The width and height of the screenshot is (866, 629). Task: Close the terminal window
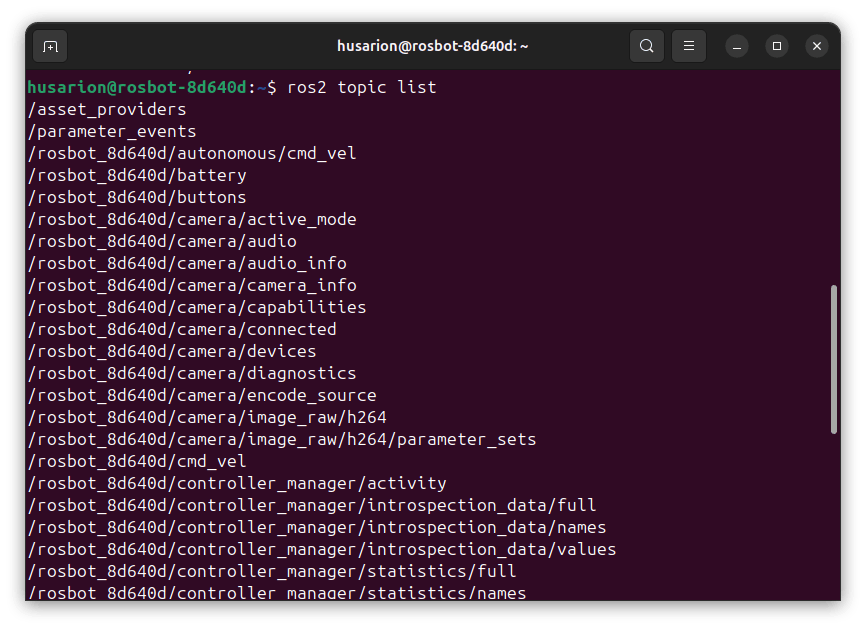(817, 46)
